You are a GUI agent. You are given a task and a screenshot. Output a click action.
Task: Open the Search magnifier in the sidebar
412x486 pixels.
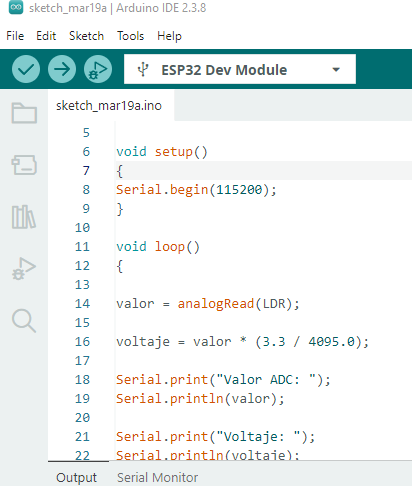[24, 321]
